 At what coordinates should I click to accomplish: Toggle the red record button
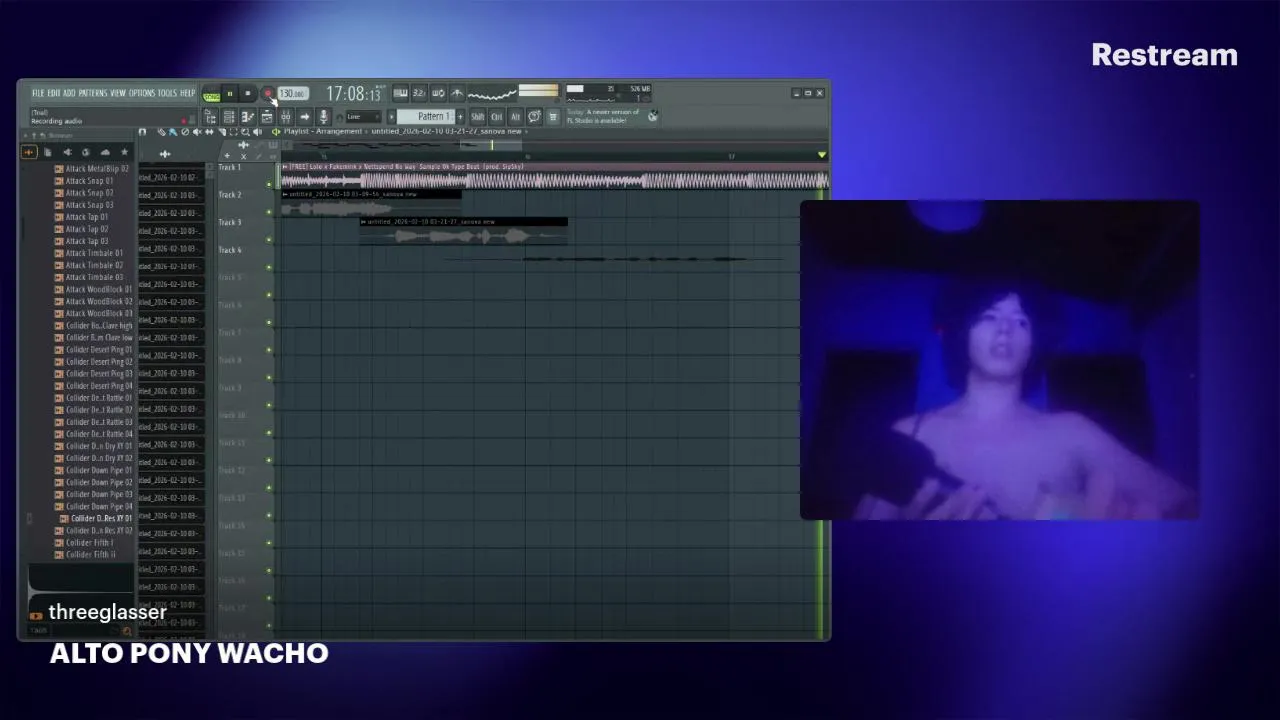[268, 94]
